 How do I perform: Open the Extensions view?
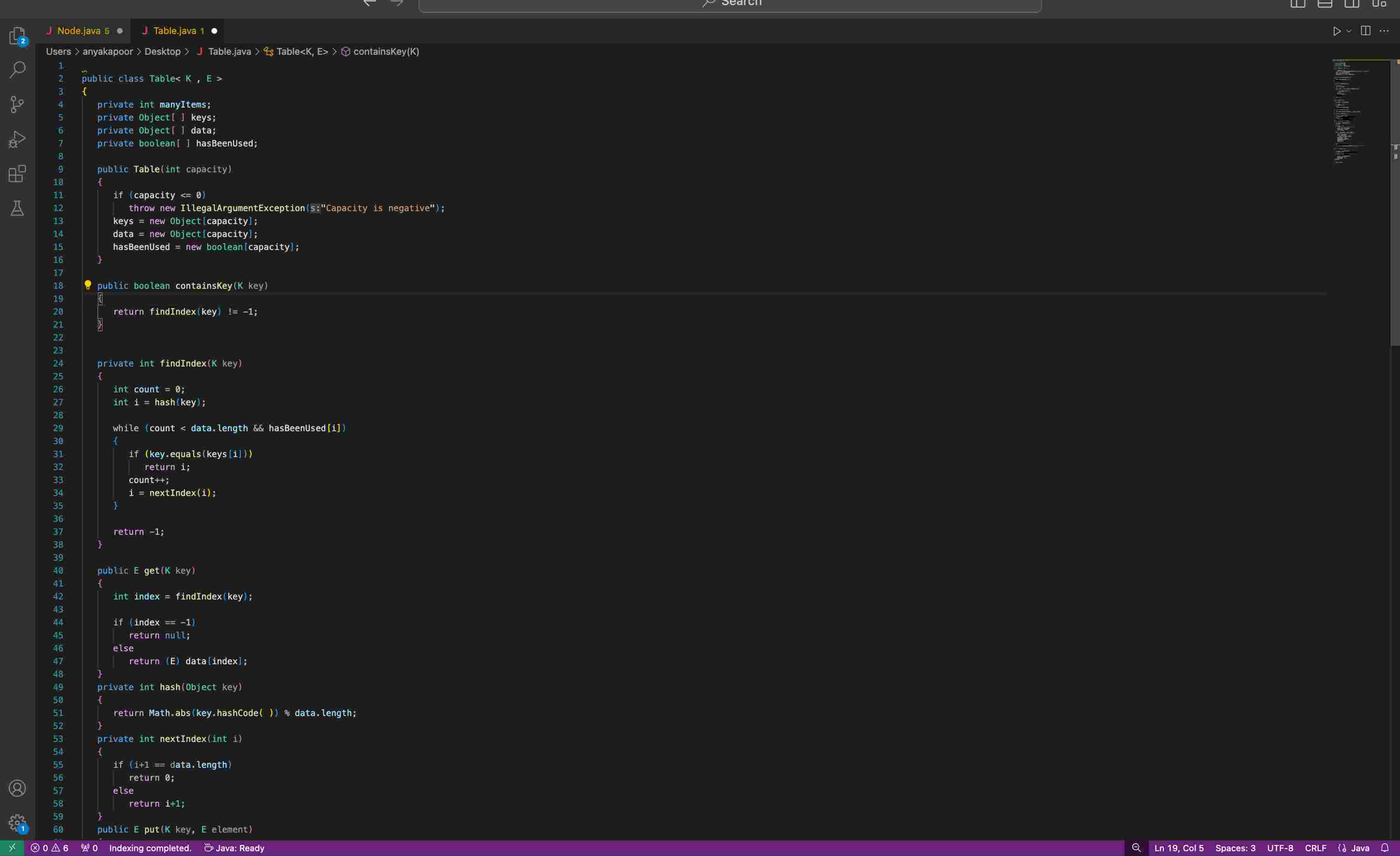(17, 174)
